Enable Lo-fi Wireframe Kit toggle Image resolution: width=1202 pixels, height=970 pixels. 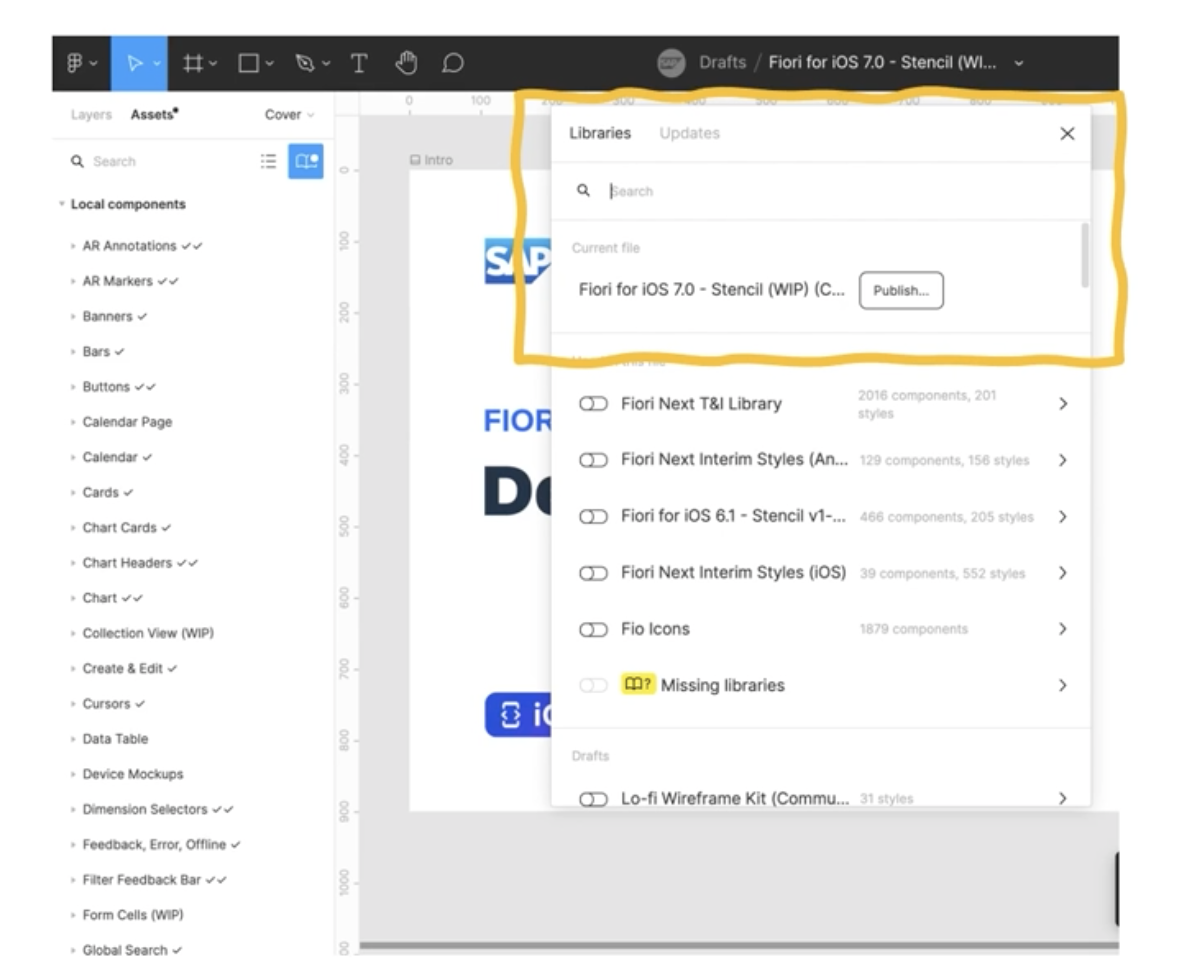coord(594,799)
